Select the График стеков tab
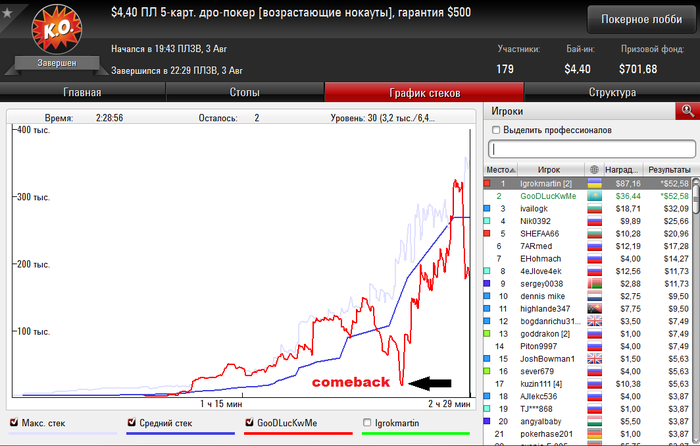Image resolution: width=700 pixels, height=446 pixels. coord(424,92)
